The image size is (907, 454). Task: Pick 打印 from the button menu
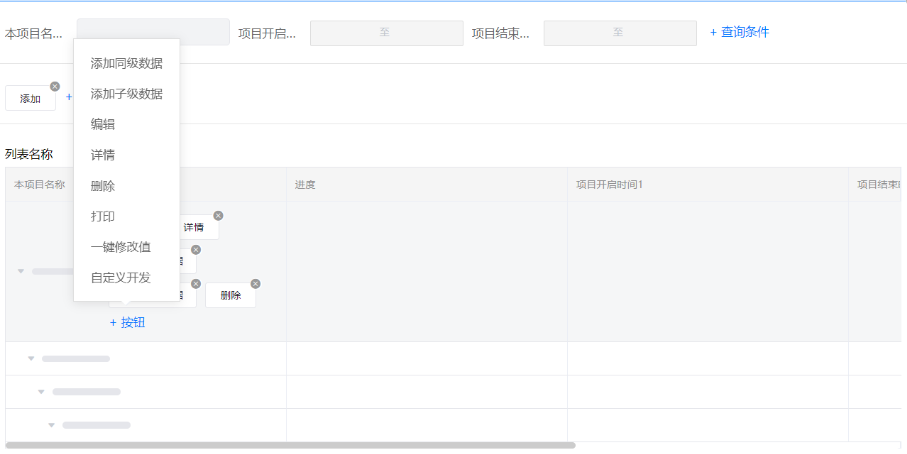pyautogui.click(x=103, y=216)
